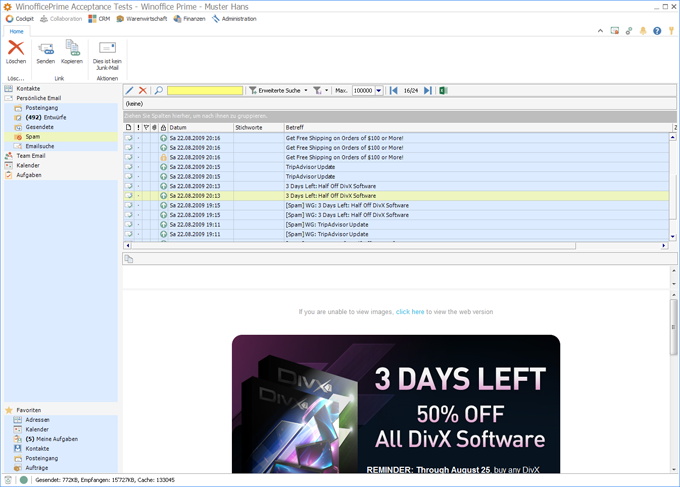Open the help question mark icon
The image size is (680, 487).
click(657, 31)
